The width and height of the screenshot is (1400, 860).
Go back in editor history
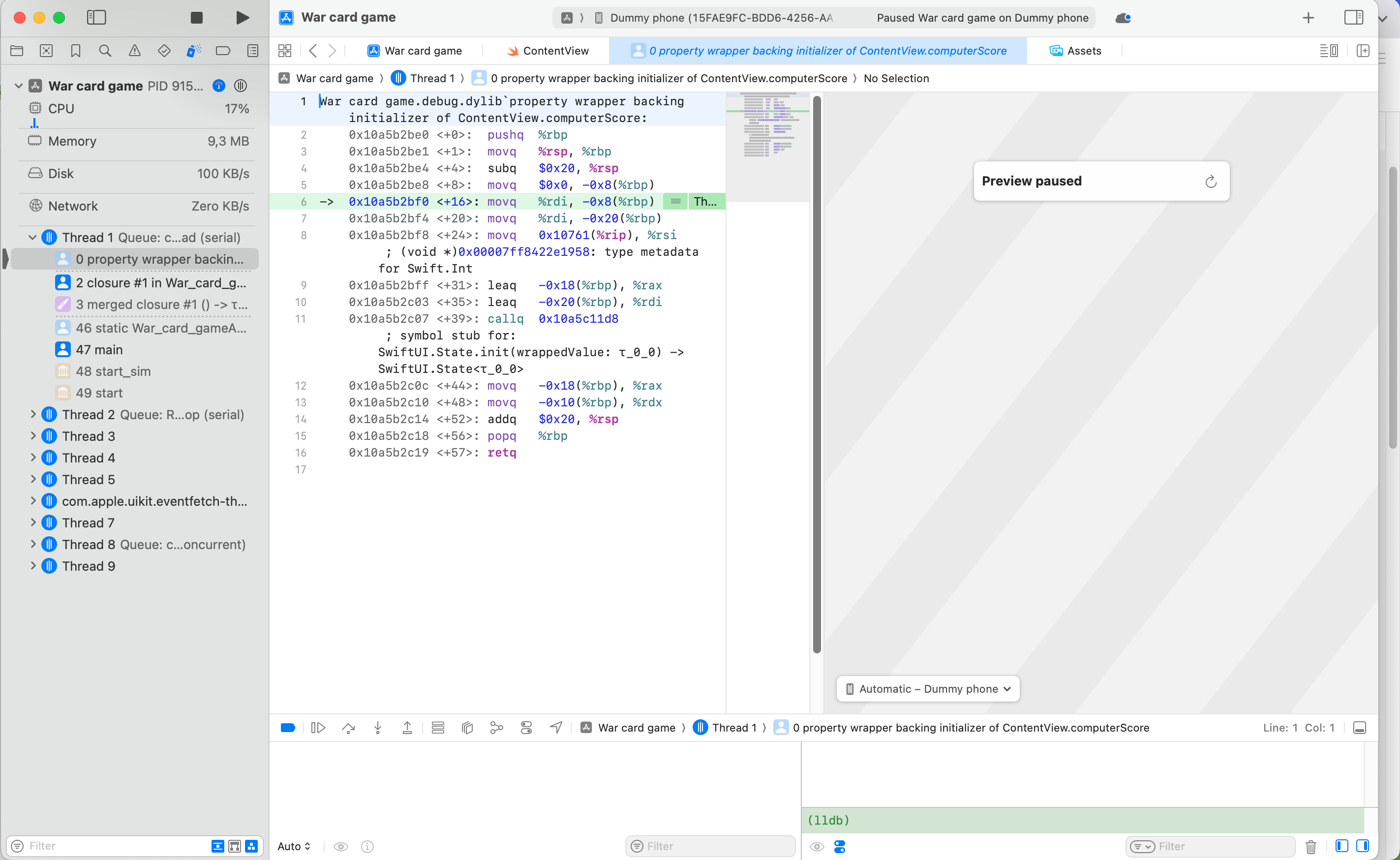click(x=313, y=51)
